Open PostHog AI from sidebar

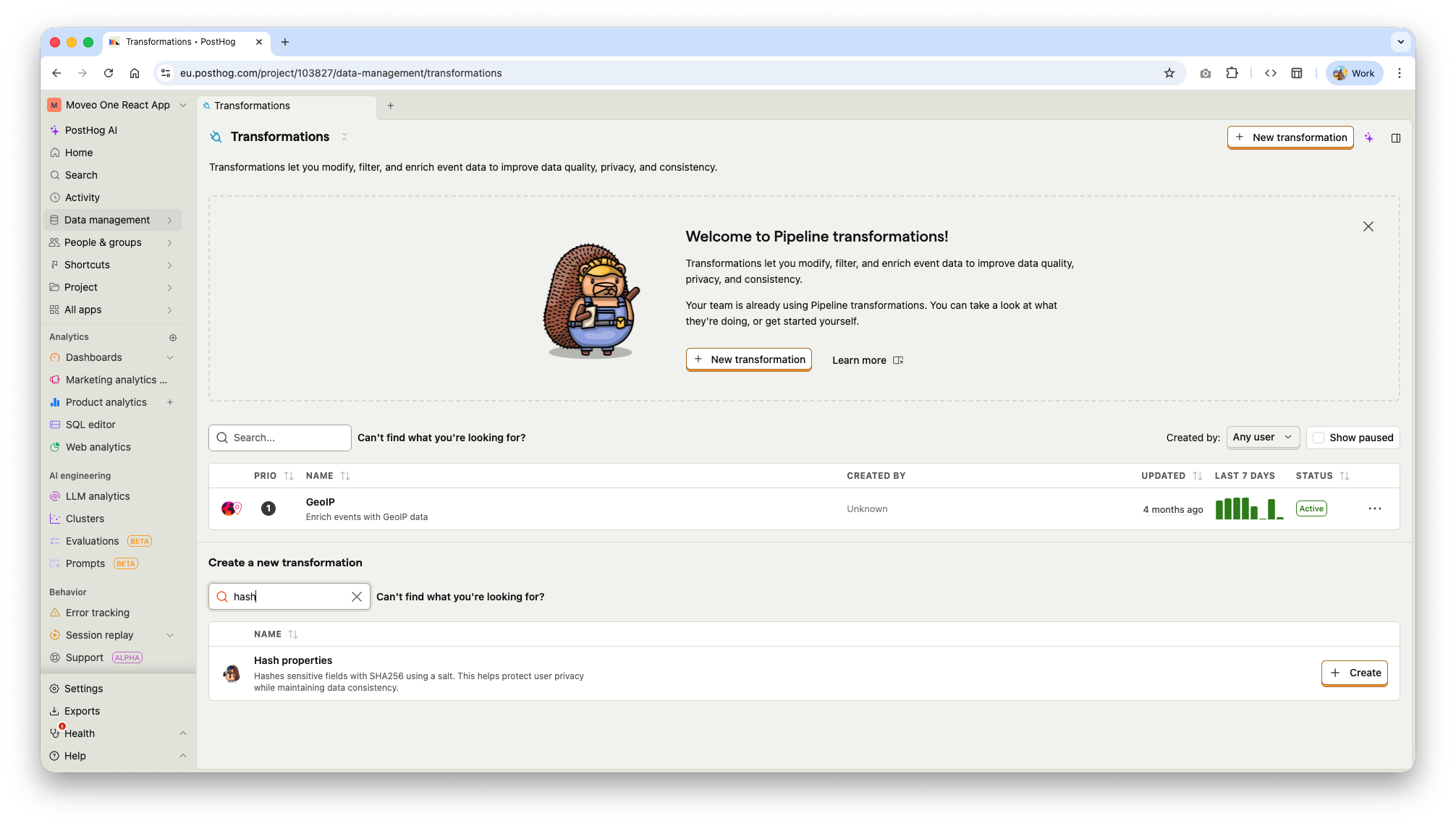click(x=90, y=130)
